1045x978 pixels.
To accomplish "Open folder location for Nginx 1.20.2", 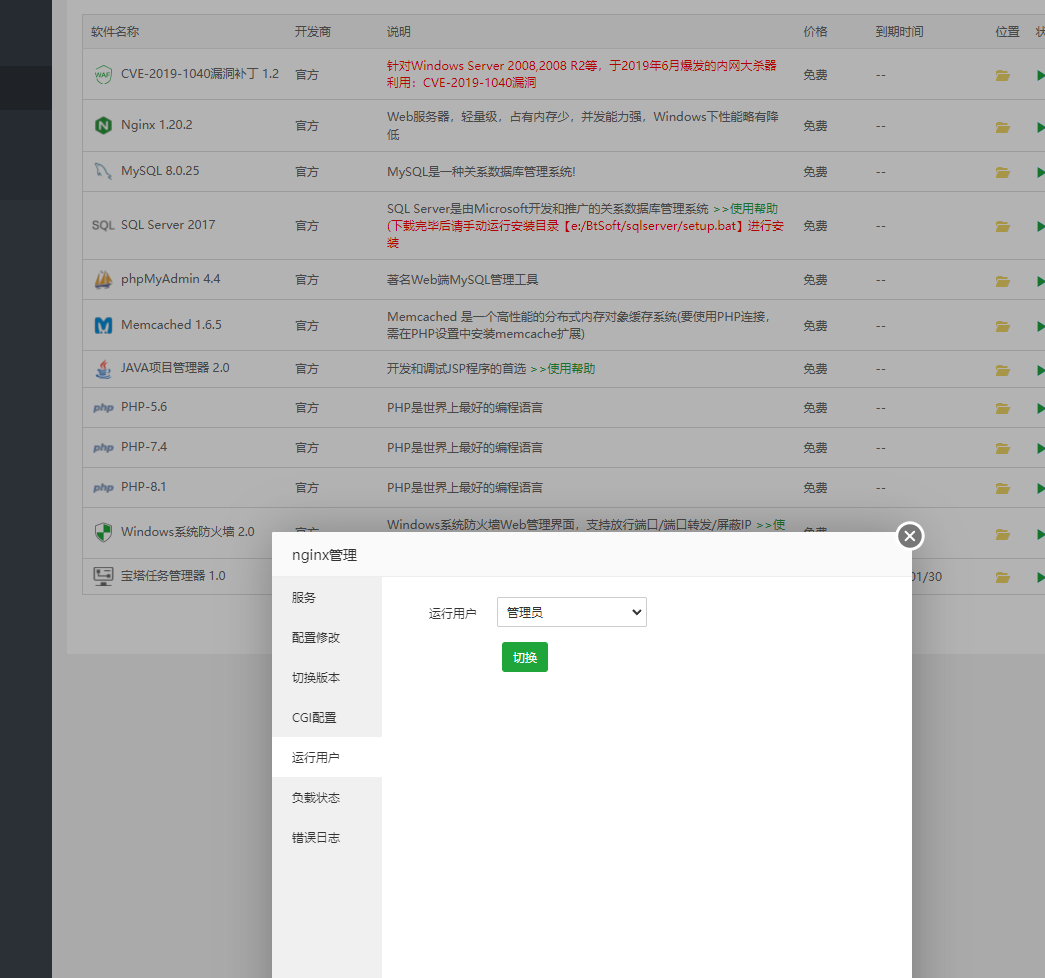I will [1002, 127].
